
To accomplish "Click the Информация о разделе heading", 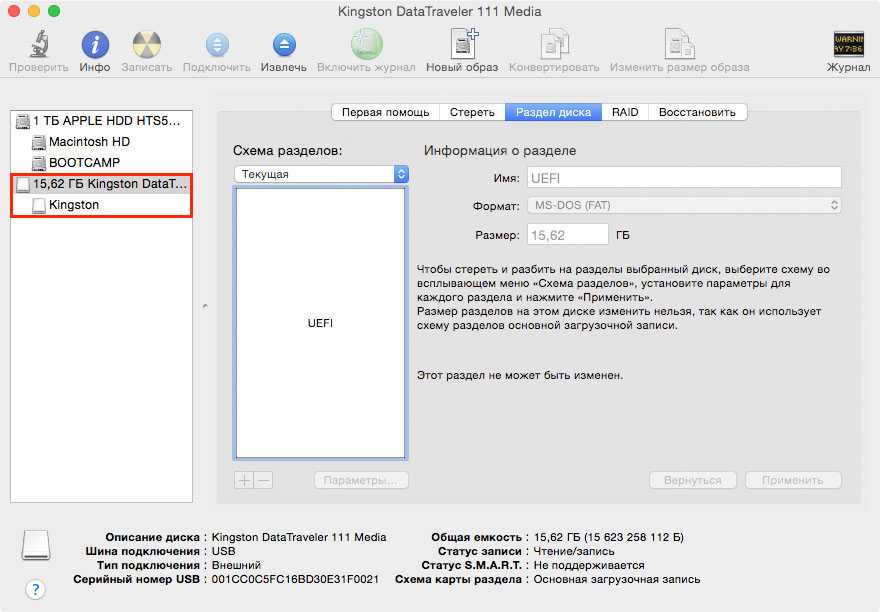I will [x=500, y=150].
